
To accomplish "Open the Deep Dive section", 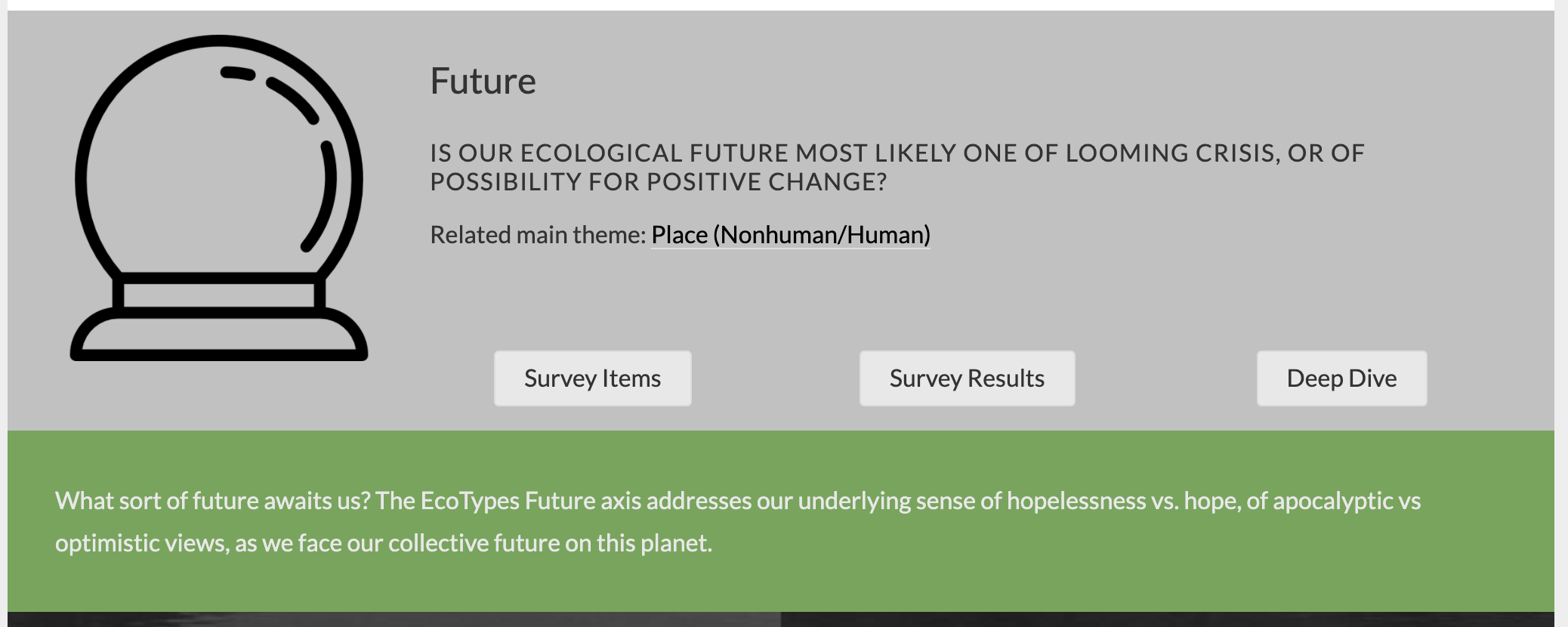I will pos(1341,378).
